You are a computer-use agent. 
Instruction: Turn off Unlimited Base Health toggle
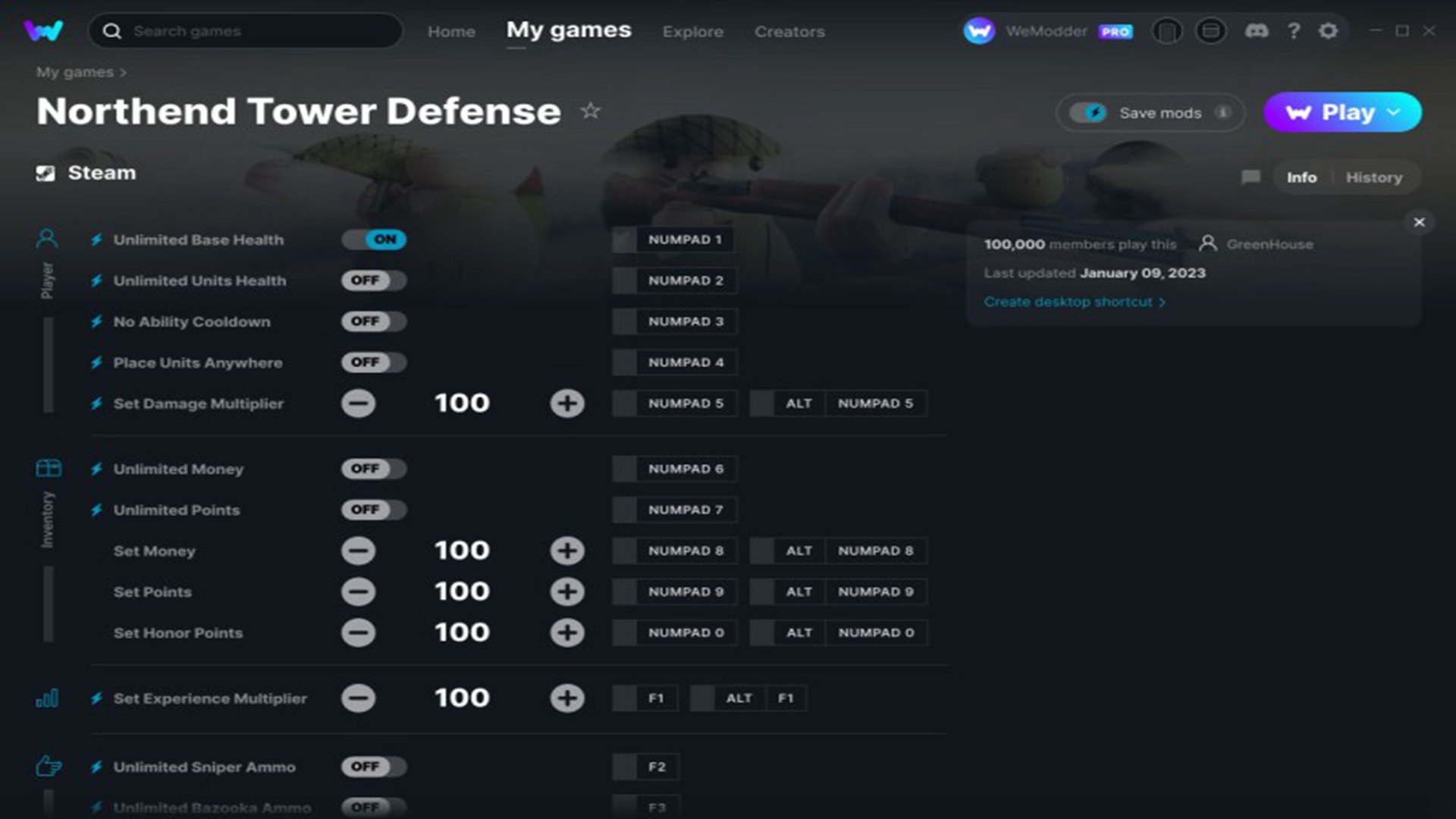(374, 240)
